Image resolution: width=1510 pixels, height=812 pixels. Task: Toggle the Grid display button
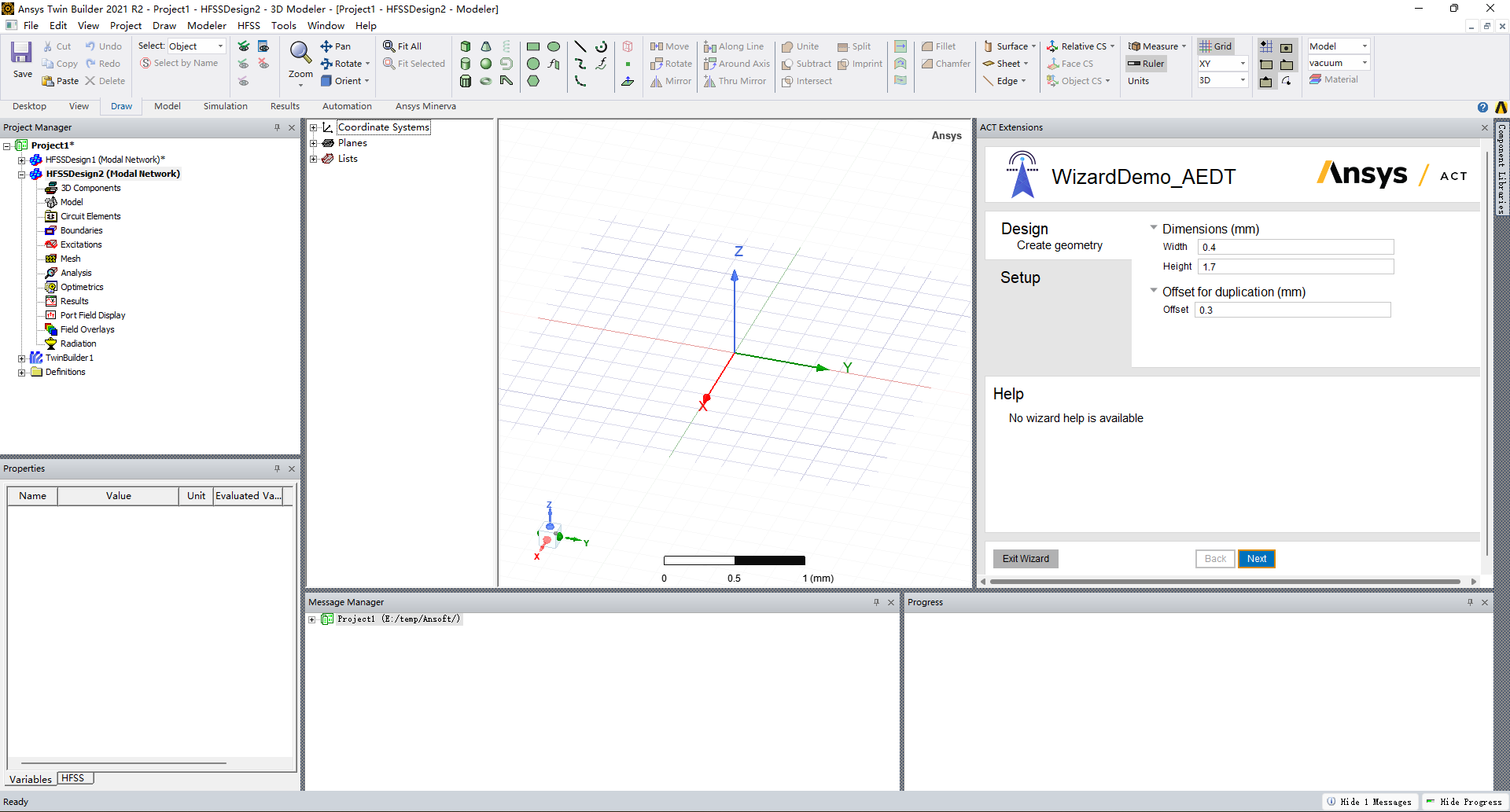1216,46
